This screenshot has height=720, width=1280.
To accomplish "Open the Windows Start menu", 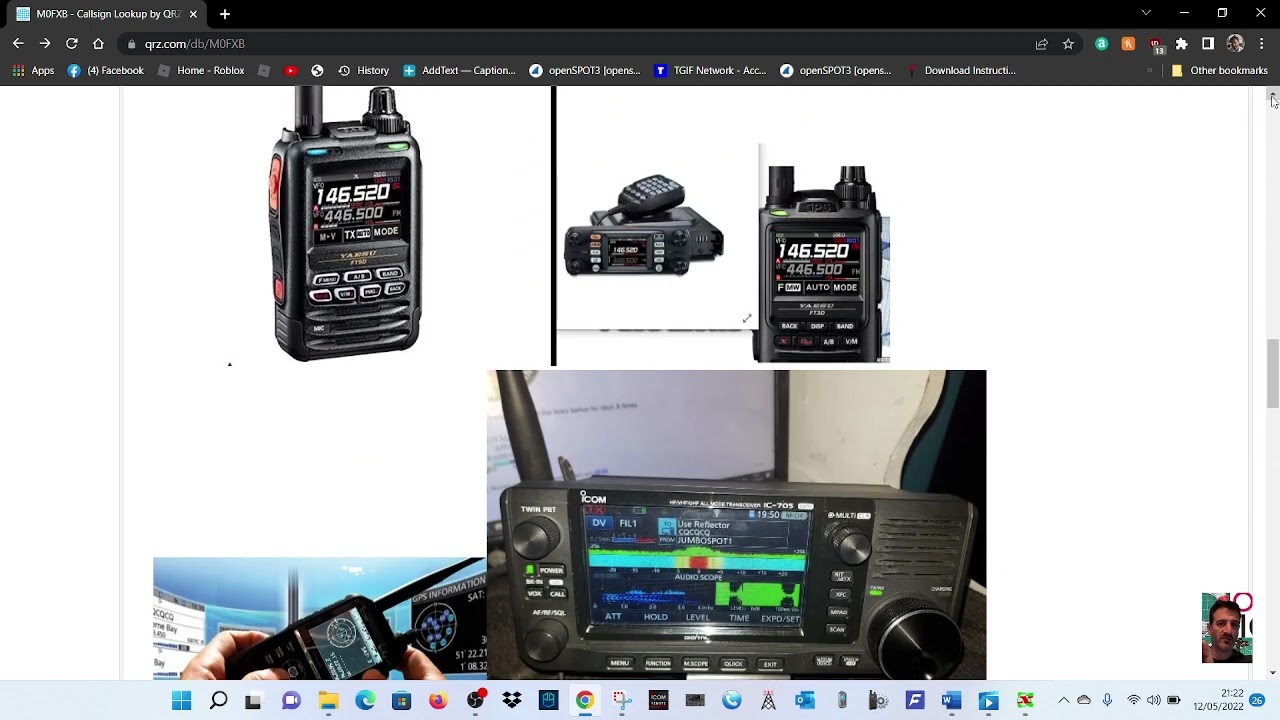I will [181, 701].
